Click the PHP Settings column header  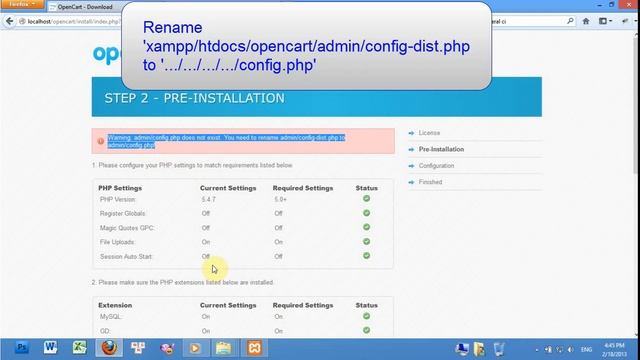coord(120,188)
